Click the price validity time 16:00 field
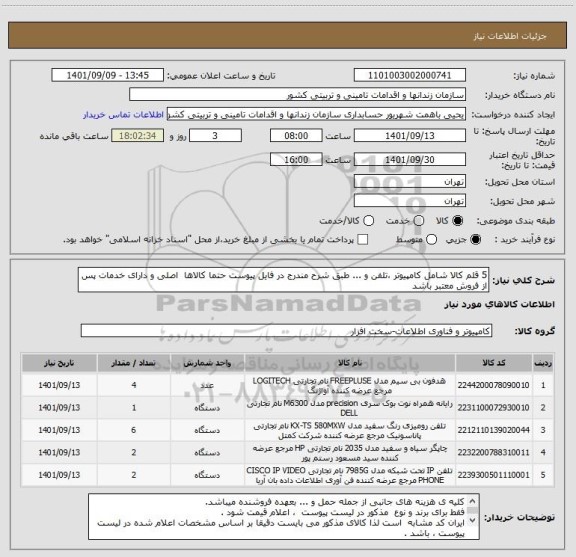 tap(296, 159)
